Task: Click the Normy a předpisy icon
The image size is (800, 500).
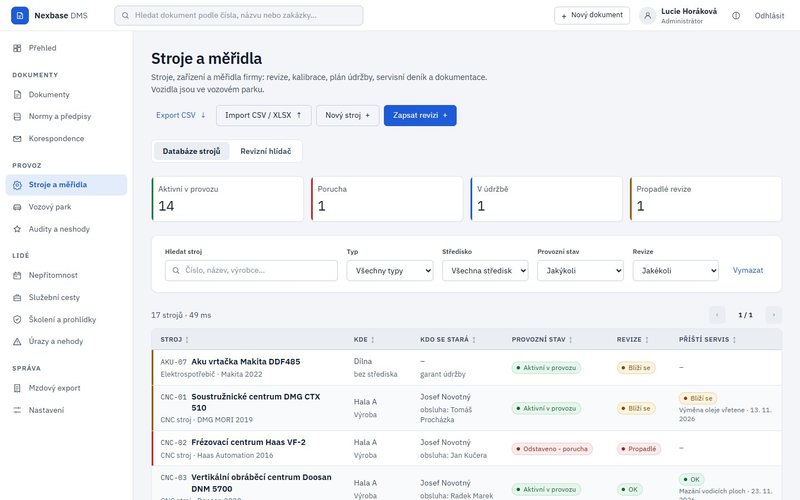Action: (17, 116)
